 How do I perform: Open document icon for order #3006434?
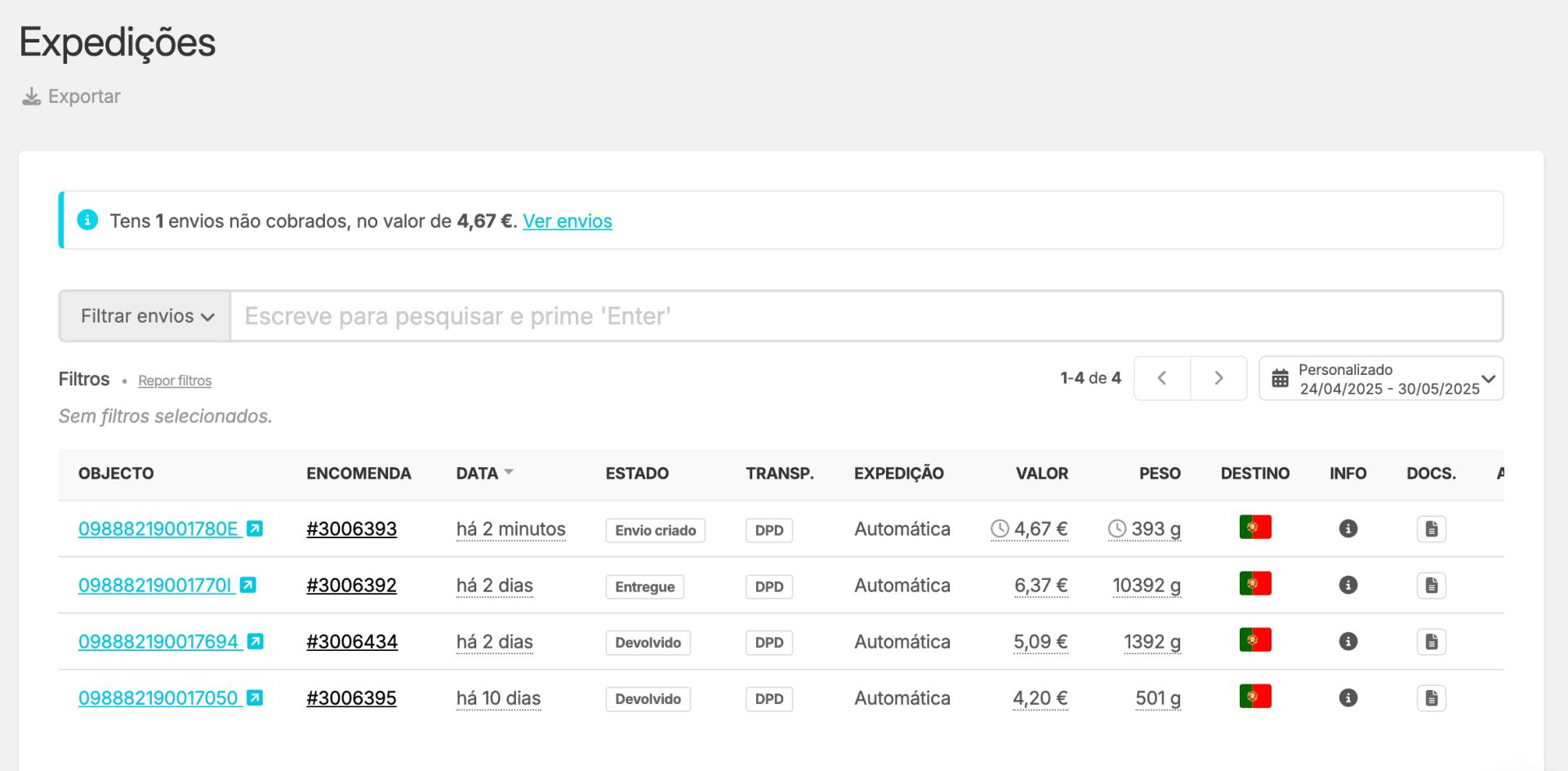1431,642
